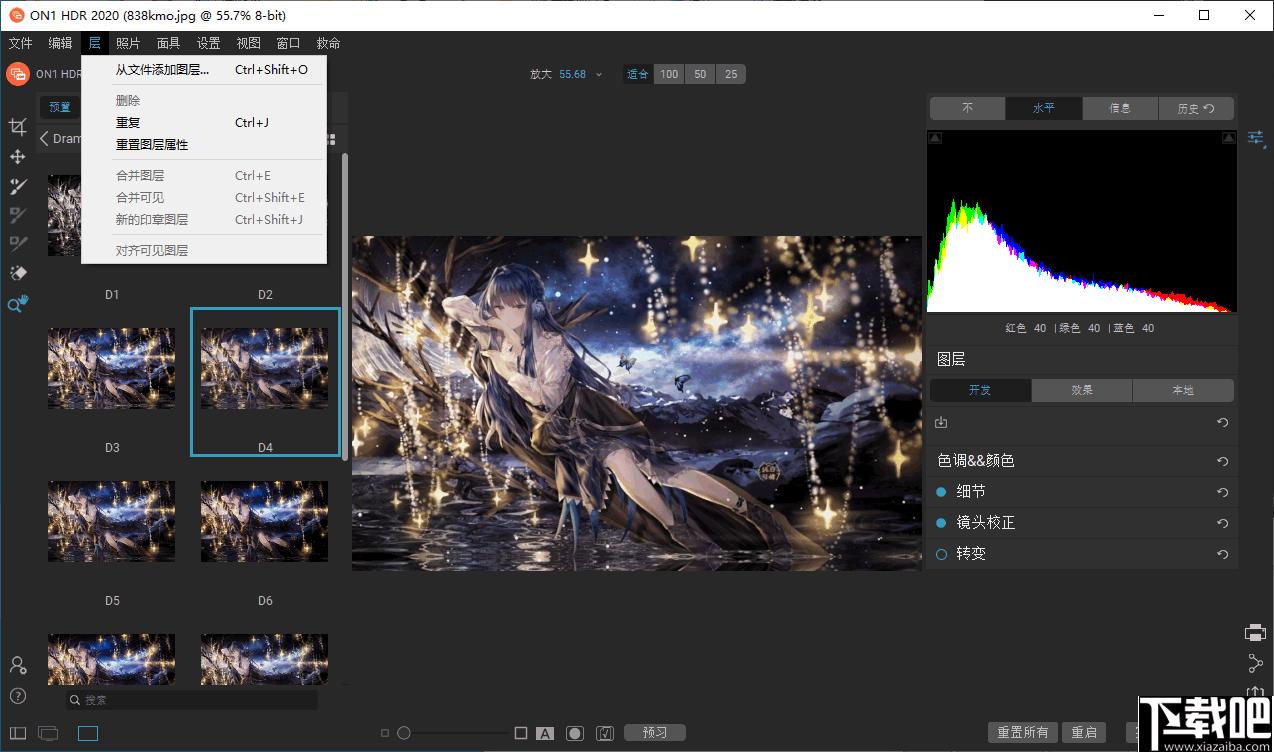Image resolution: width=1274 pixels, height=752 pixels.
Task: Open the 视图 menu
Action: coord(248,43)
